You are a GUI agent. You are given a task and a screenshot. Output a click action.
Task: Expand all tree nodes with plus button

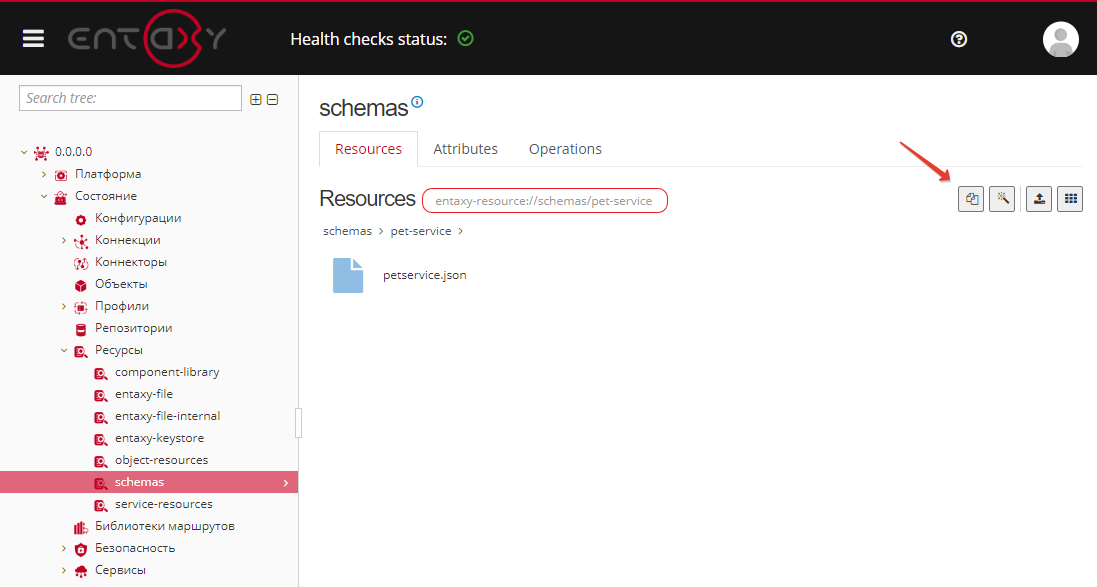(256, 99)
